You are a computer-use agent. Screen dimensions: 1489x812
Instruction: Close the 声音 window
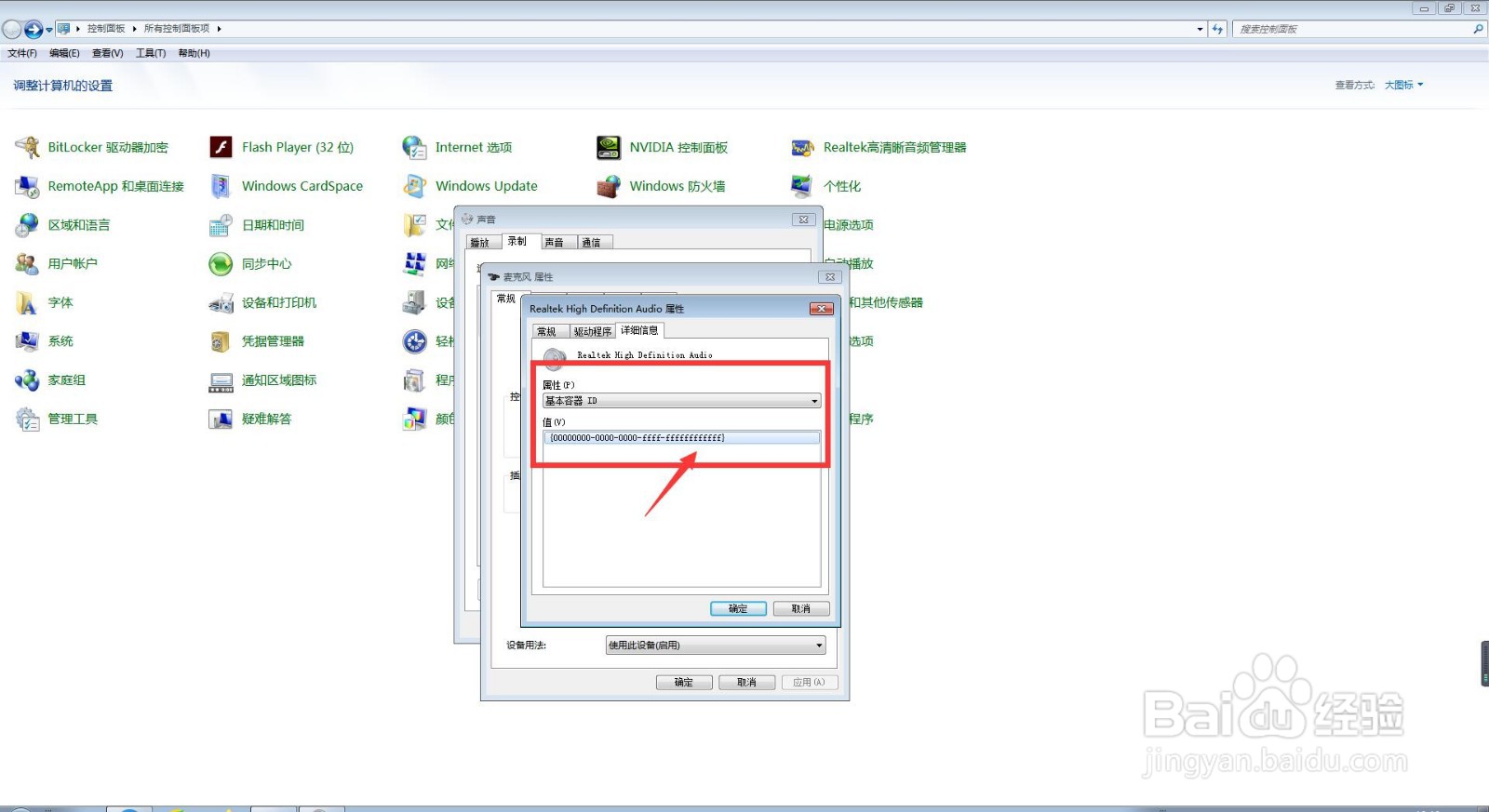click(803, 220)
